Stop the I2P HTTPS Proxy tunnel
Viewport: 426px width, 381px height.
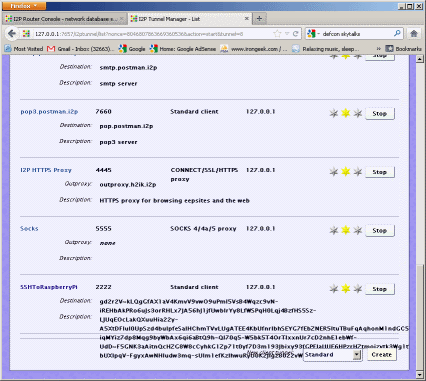pos(380,172)
